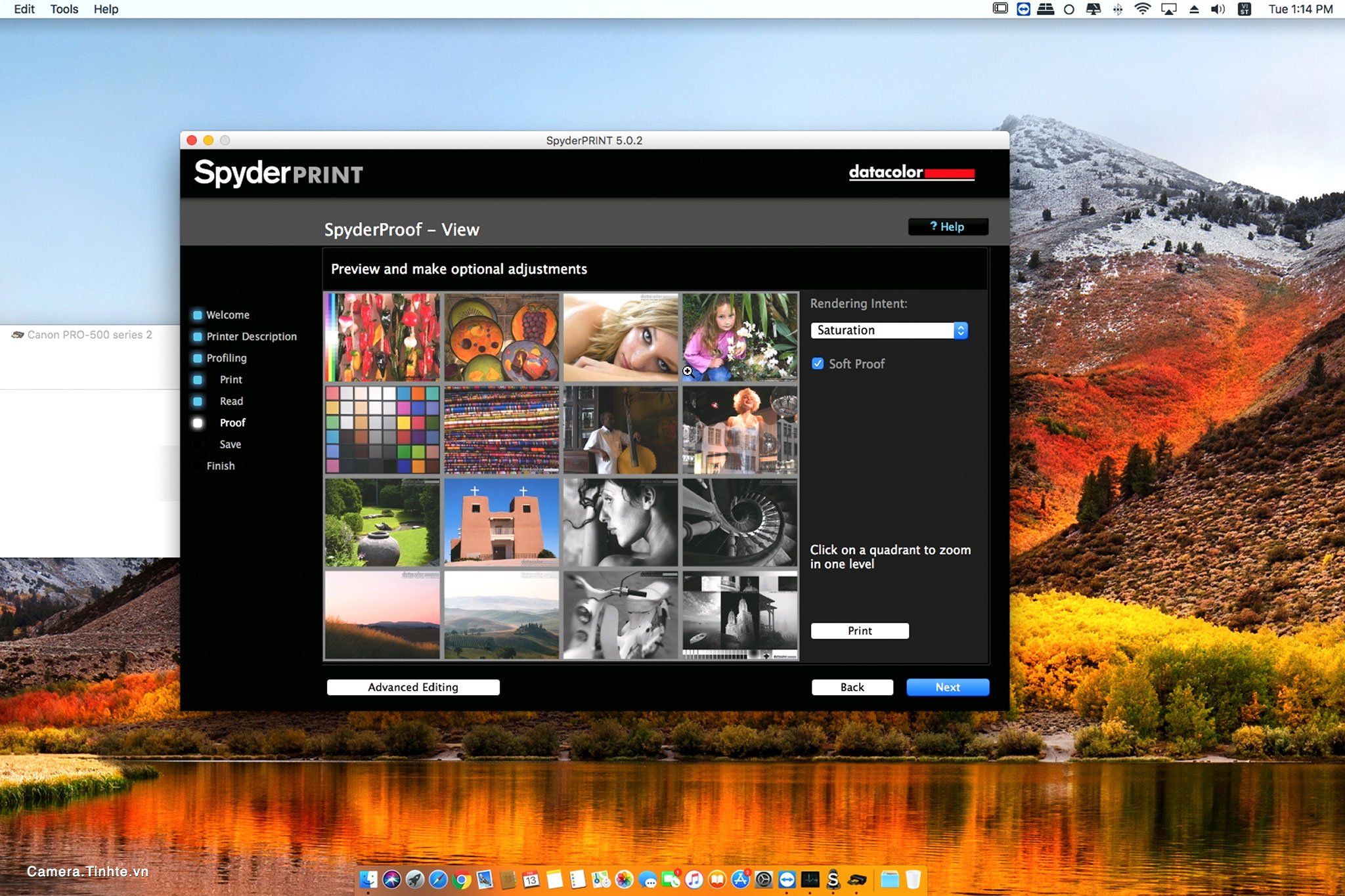Screen dimensions: 1345x896
Task: Open Calendar app in the dock
Action: [x=531, y=879]
